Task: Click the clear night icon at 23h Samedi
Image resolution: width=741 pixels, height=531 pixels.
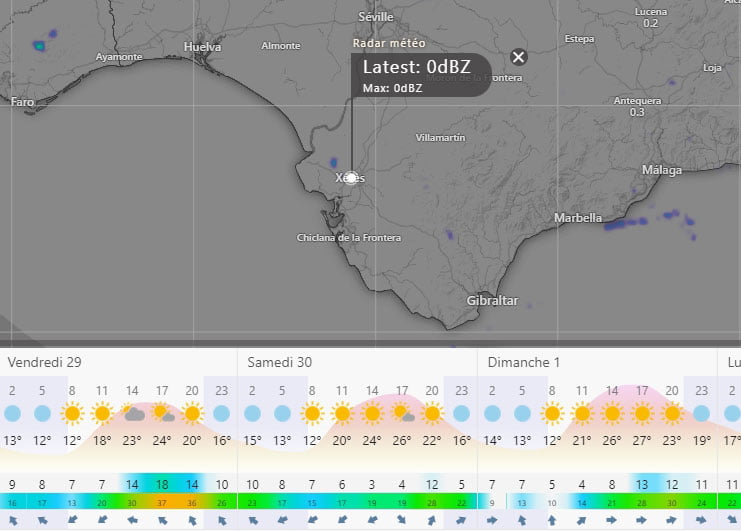Action: tap(461, 413)
